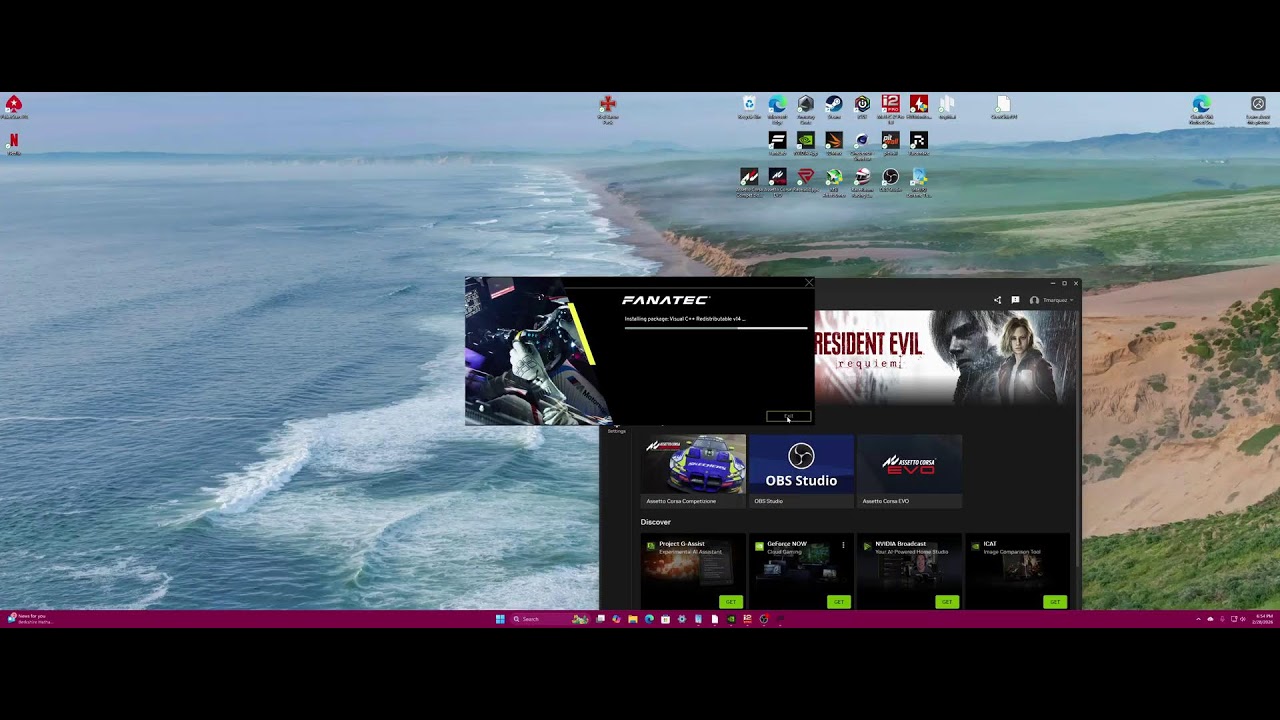Open the white document file on desktop
Screen dimensions: 1280x720
pyautogui.click(x=1003, y=107)
